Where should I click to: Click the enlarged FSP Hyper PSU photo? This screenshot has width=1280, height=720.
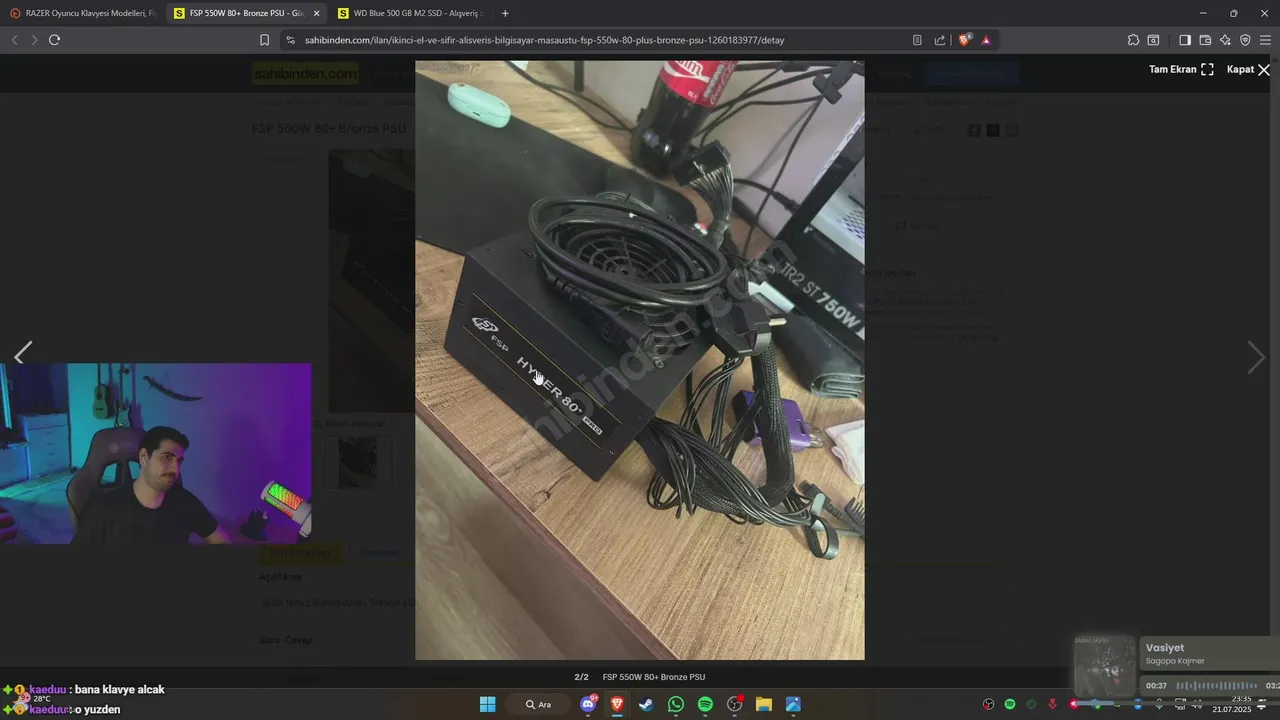(x=640, y=360)
